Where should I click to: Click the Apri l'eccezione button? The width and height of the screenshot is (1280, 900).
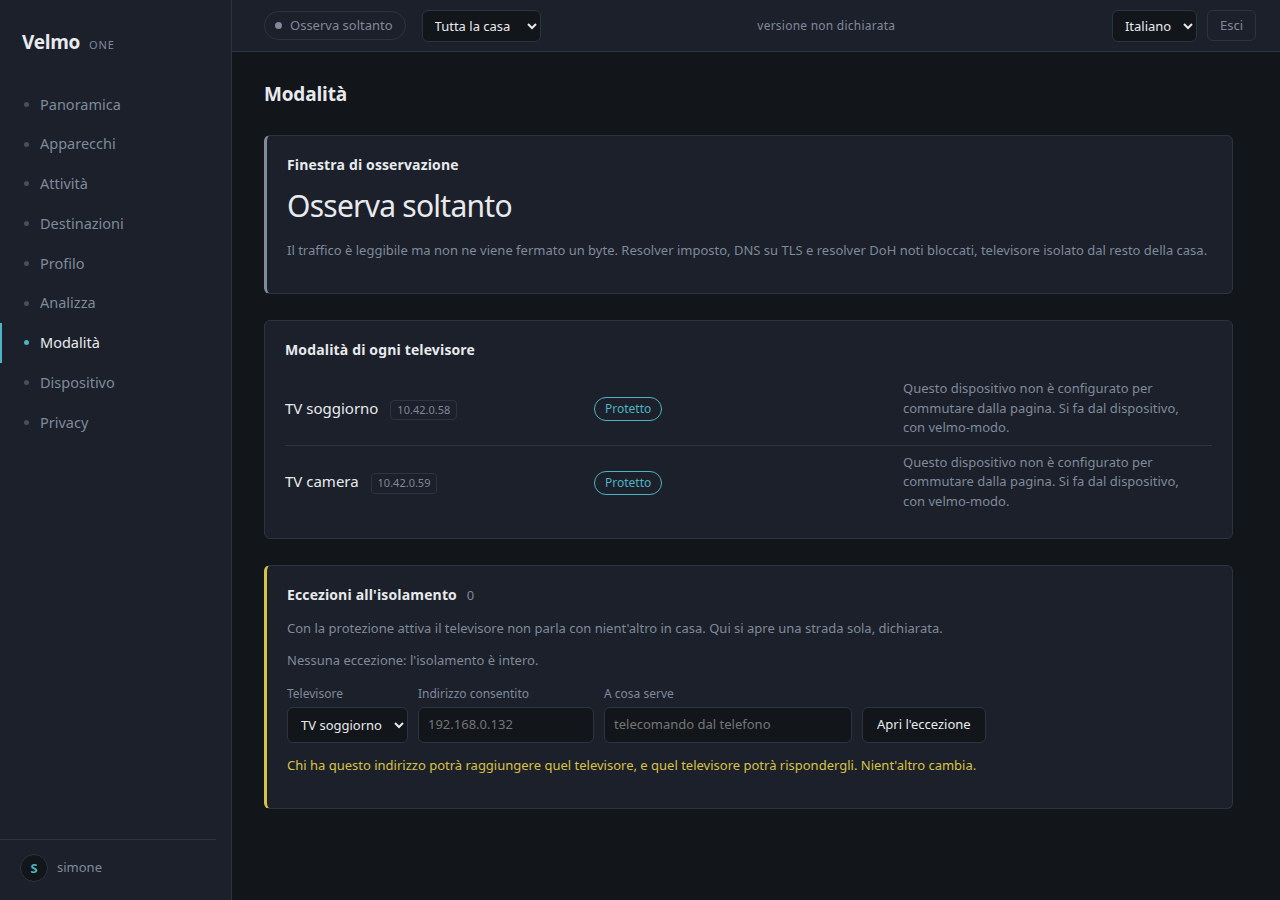point(924,725)
